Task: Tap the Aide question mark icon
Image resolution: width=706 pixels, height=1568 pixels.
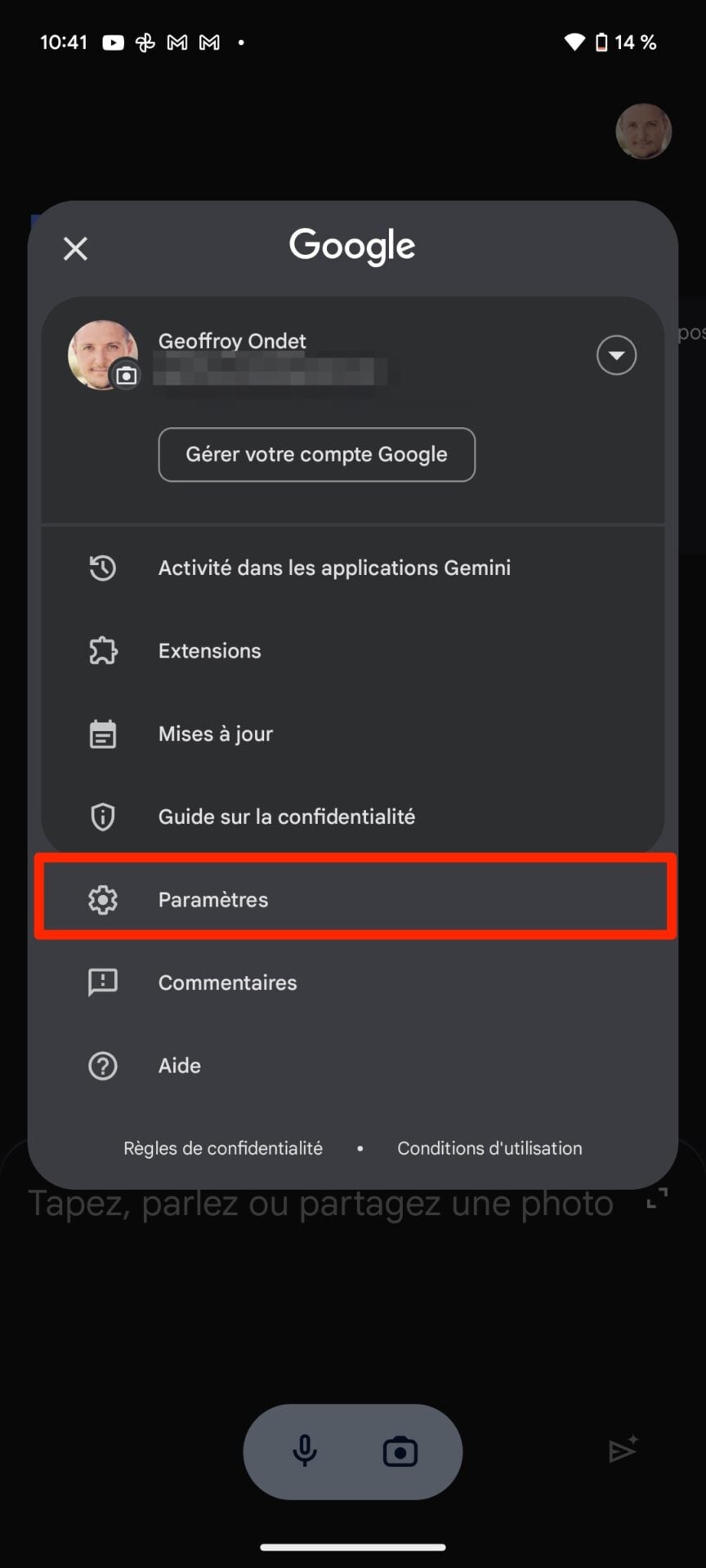Action: click(x=103, y=1066)
